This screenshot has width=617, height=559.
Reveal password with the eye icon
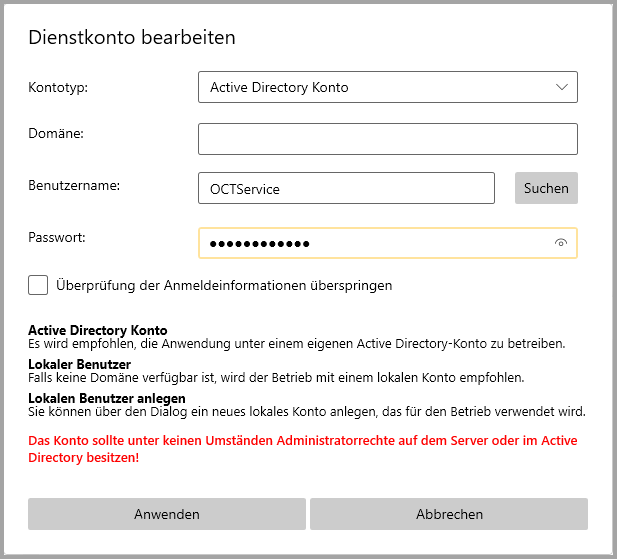(x=561, y=243)
